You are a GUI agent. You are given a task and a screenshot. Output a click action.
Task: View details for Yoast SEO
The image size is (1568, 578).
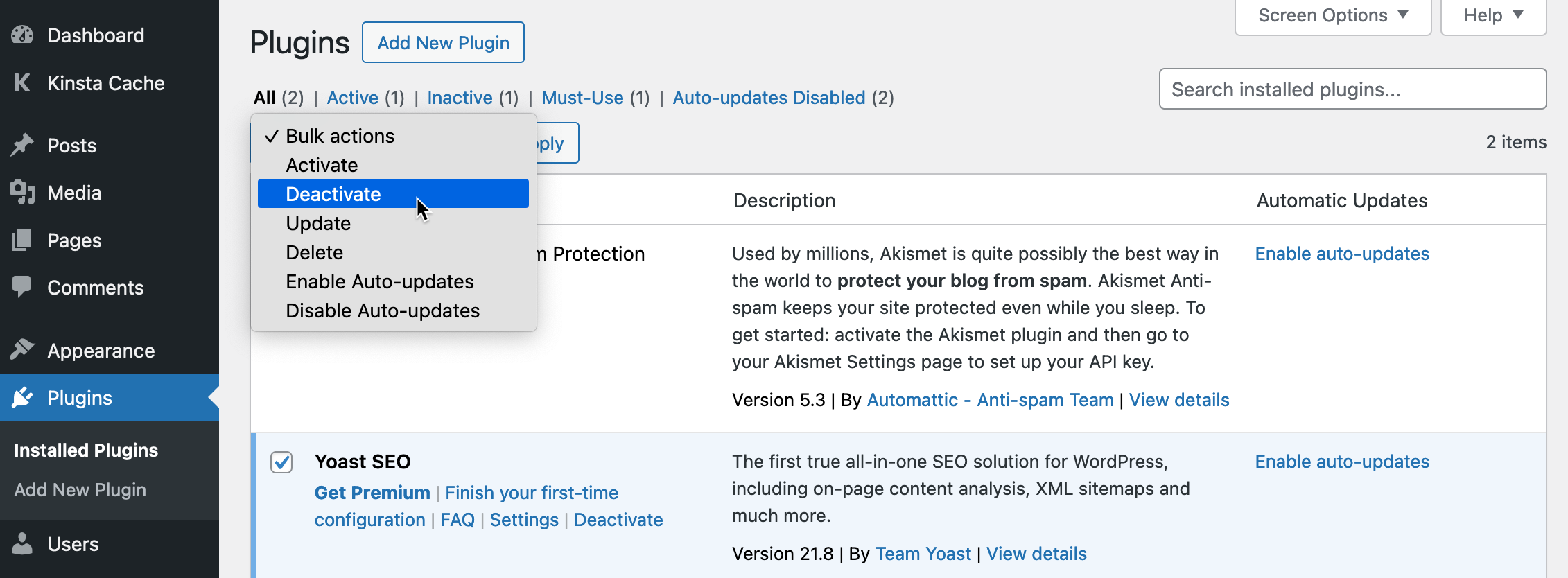click(x=1036, y=554)
